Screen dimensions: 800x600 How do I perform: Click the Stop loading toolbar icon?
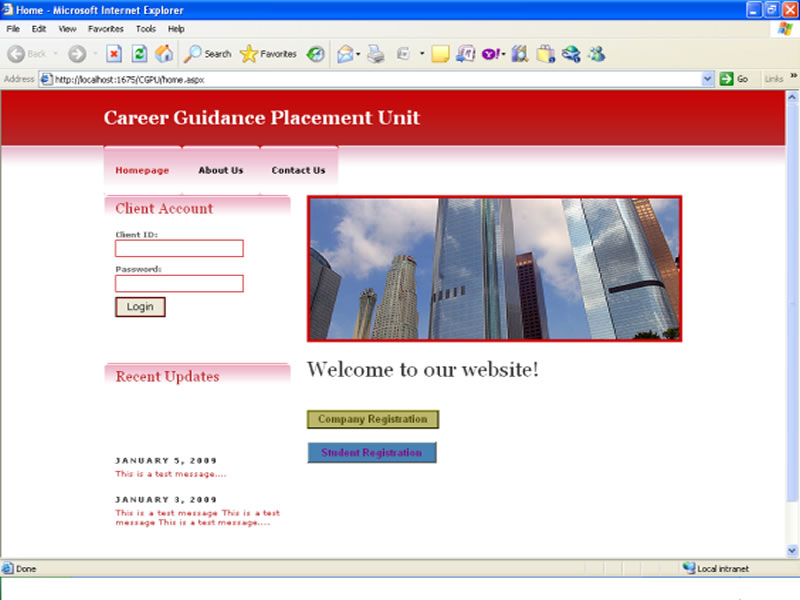pos(114,54)
